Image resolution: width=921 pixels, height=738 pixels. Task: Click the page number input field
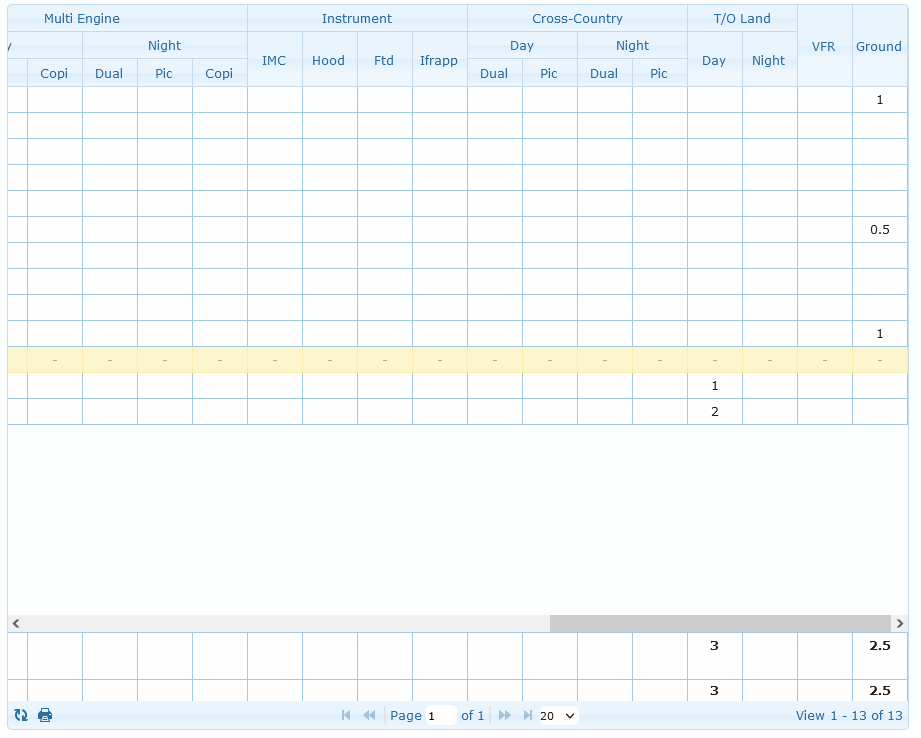440,715
